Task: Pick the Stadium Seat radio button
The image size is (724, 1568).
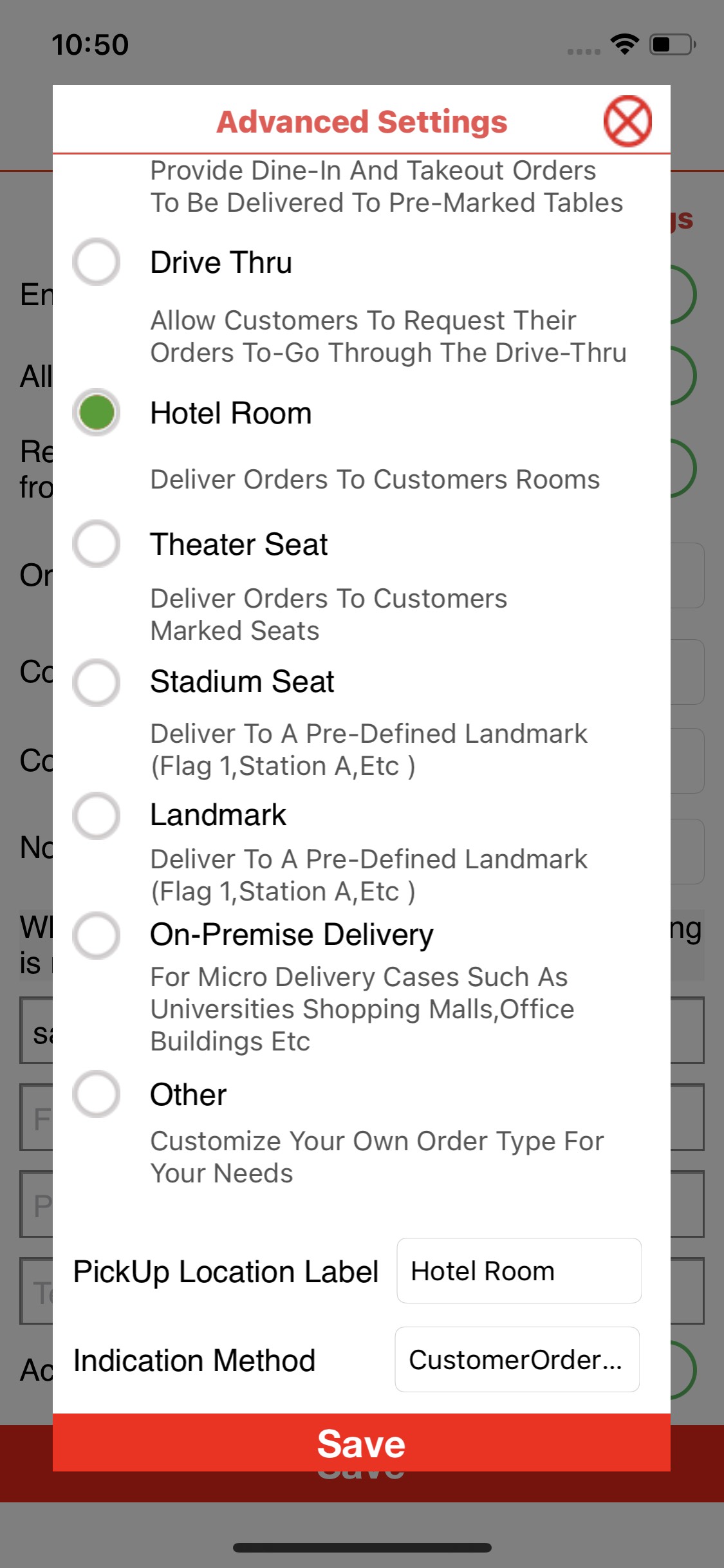Action: [97, 682]
